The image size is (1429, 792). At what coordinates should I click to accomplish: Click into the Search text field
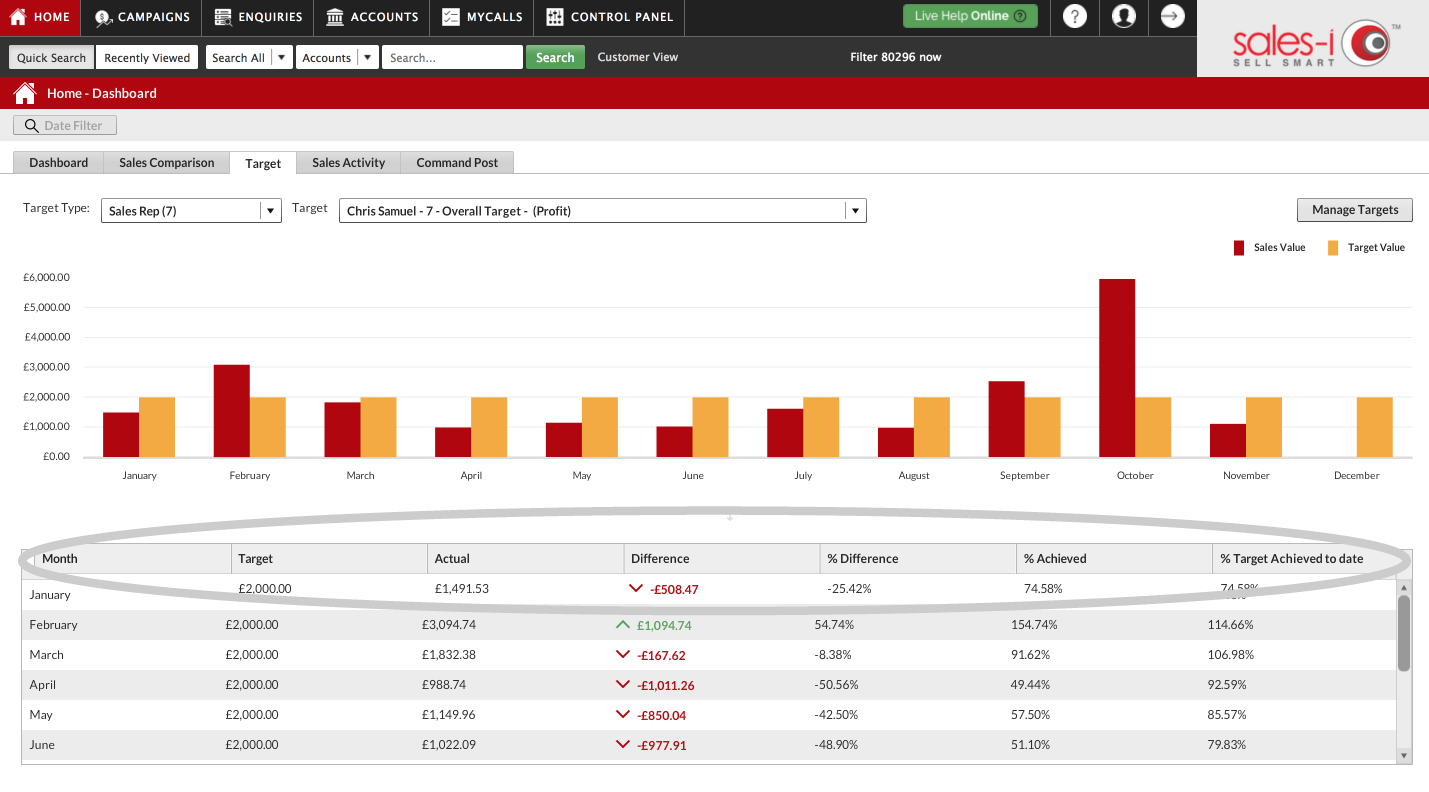[x=453, y=57]
